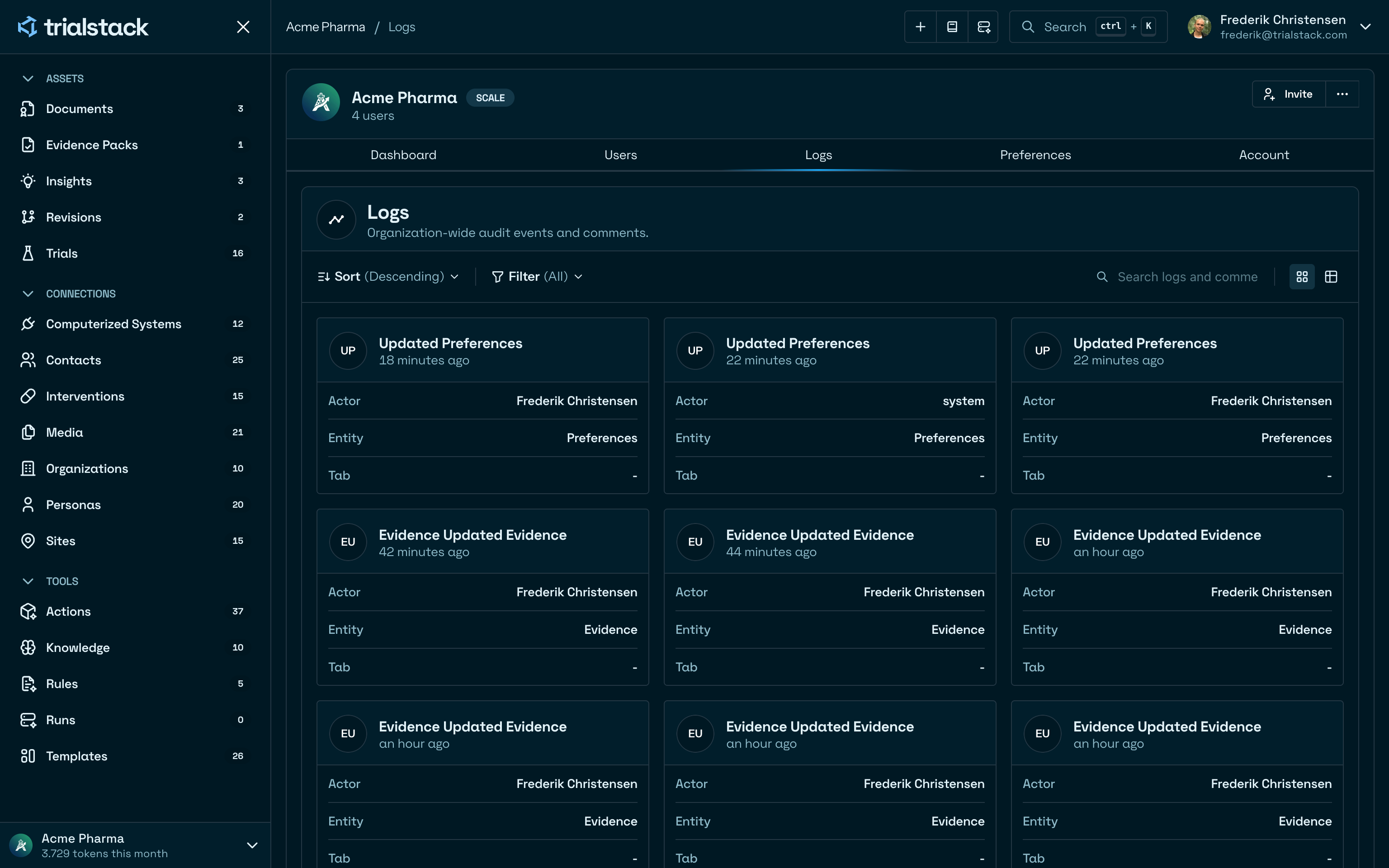Select the Logs tab
Image resolution: width=1389 pixels, height=868 pixels.
point(818,155)
